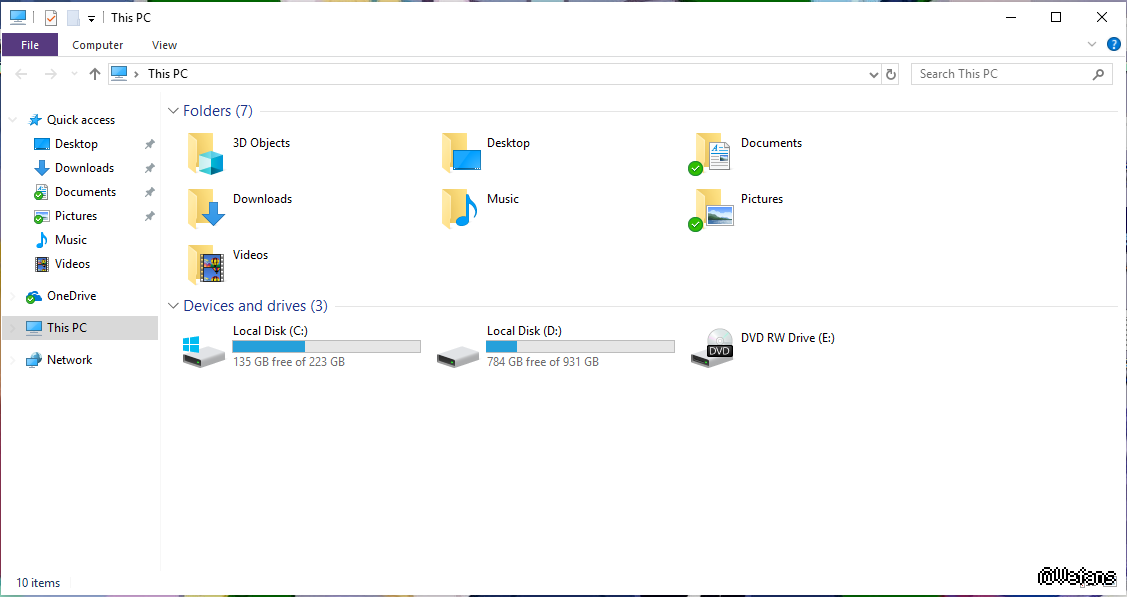Collapse the Devices and drives (3) group
Viewport: 1127px width, 597px height.
(172, 306)
